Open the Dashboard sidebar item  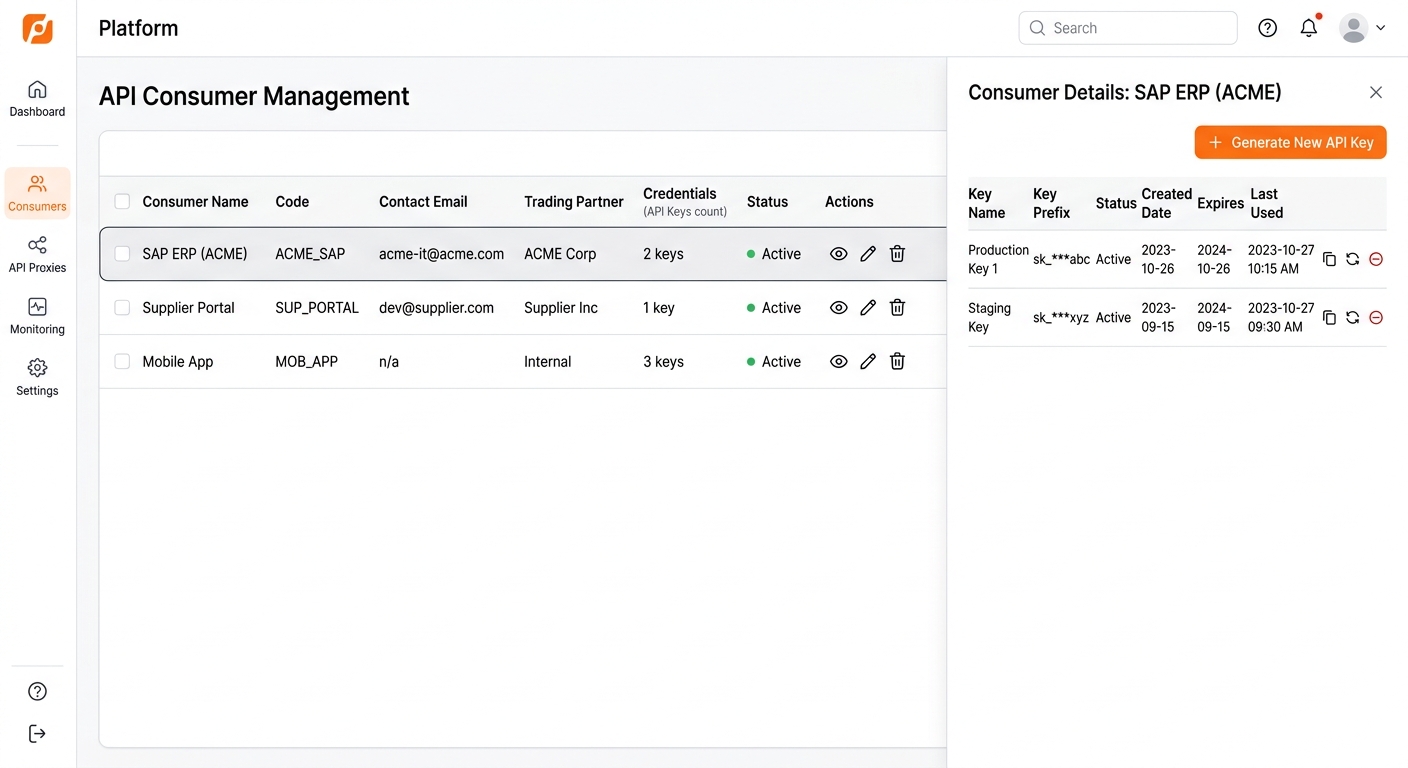click(37, 99)
